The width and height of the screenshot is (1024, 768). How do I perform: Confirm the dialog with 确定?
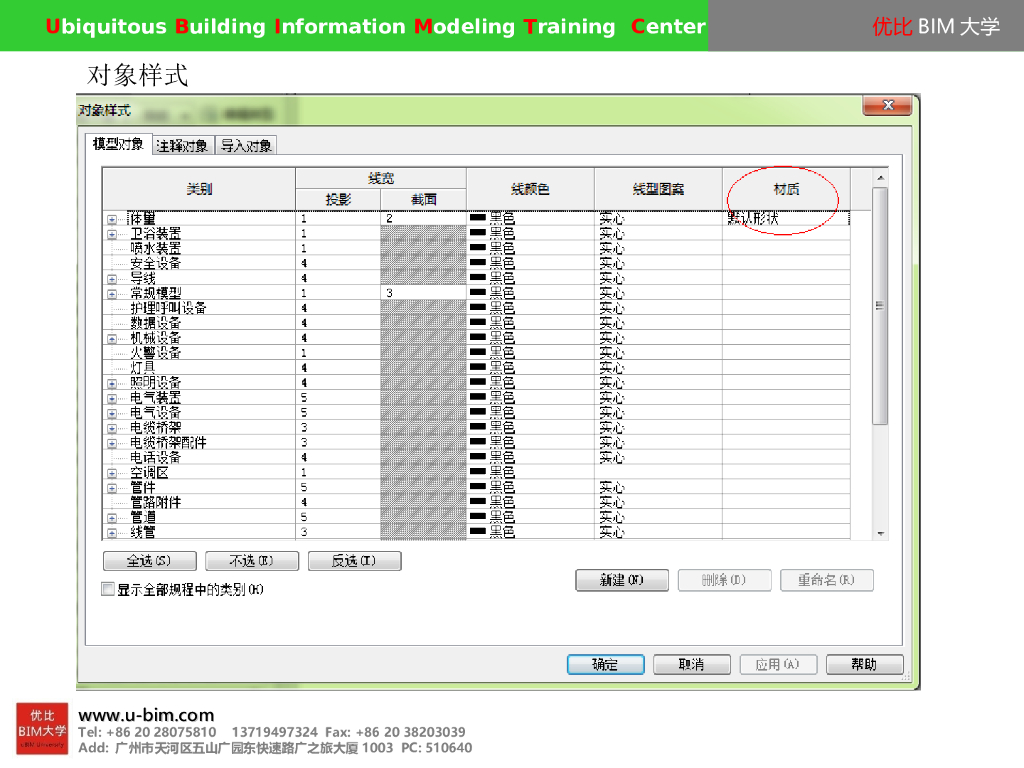tap(605, 664)
